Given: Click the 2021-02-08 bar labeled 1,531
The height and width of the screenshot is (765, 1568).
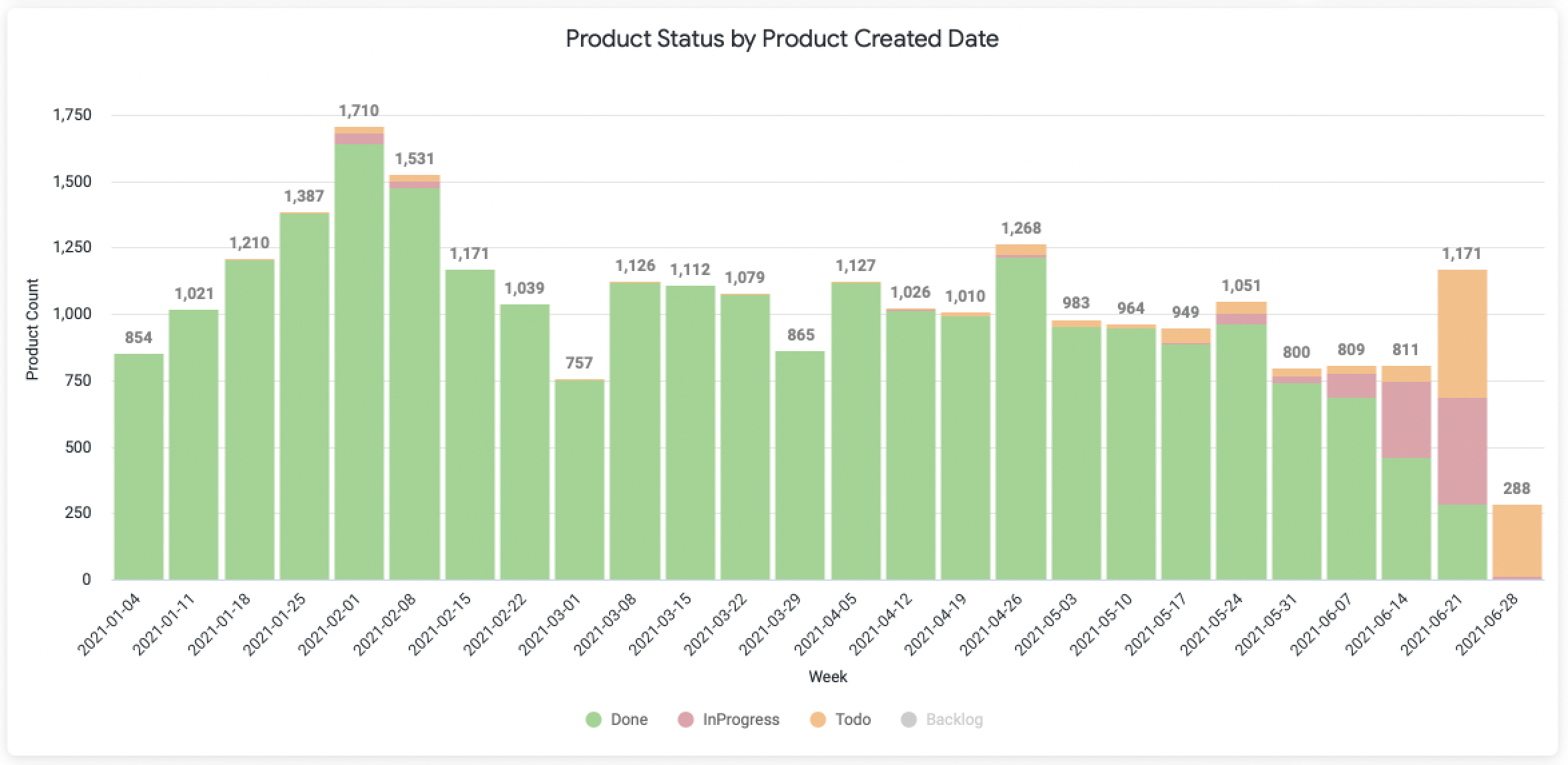Looking at the screenshot, I should coord(415,377).
